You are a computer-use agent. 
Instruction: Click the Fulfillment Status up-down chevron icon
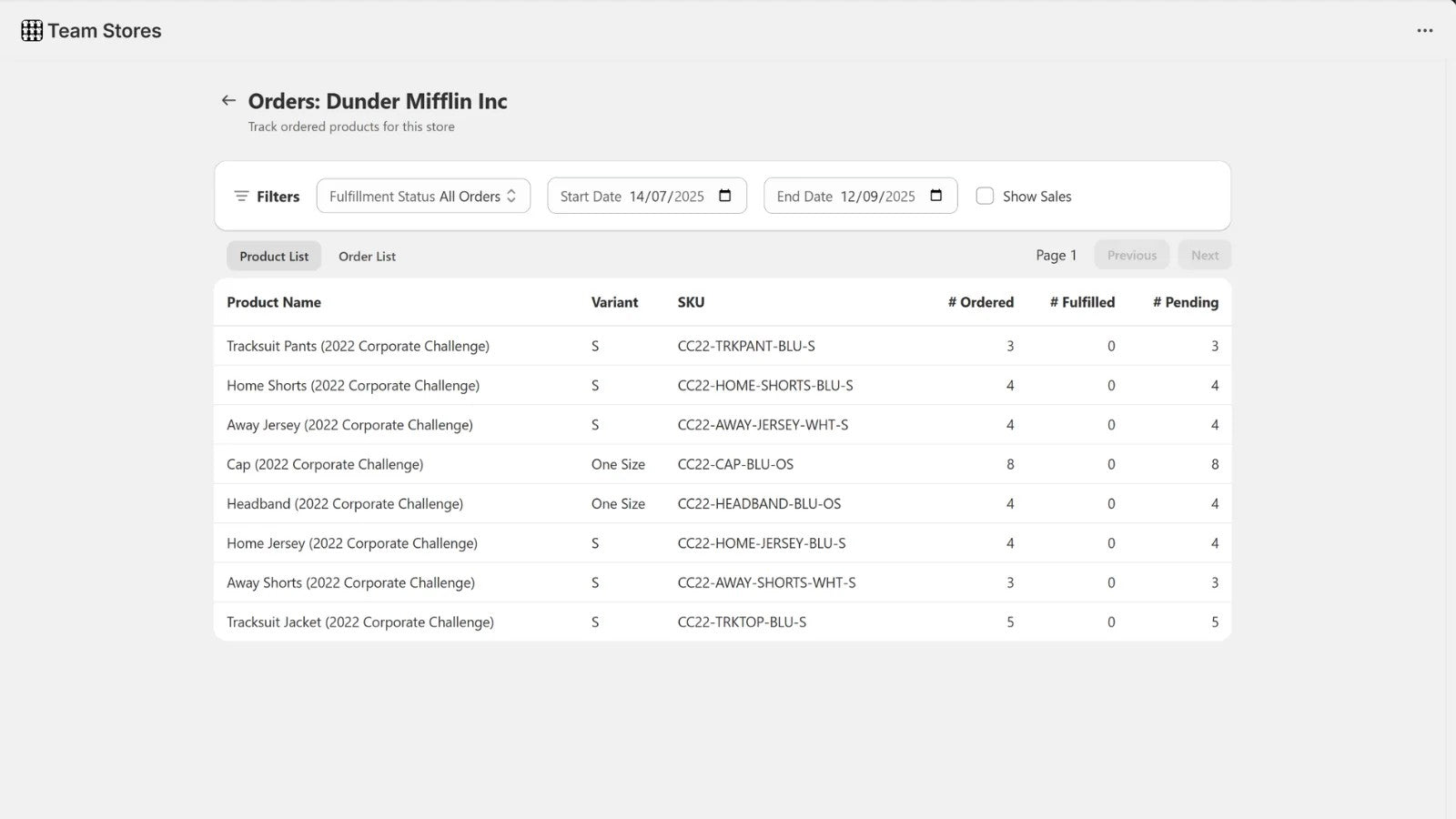511,196
